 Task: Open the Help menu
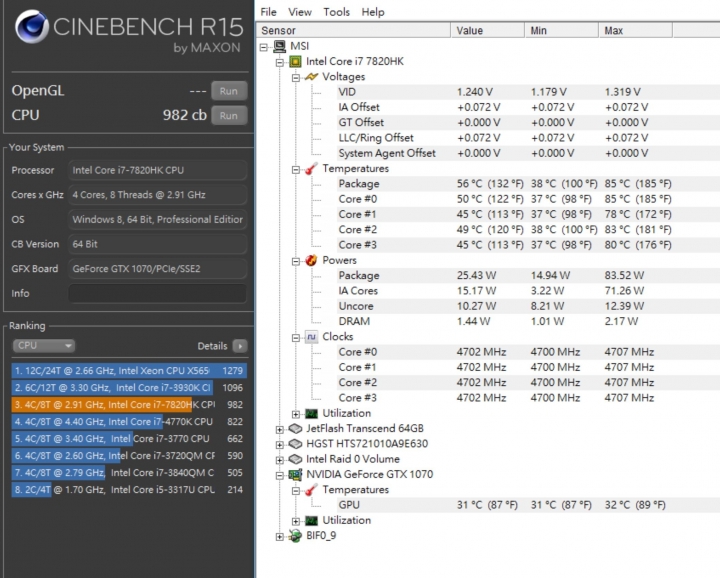point(373,12)
